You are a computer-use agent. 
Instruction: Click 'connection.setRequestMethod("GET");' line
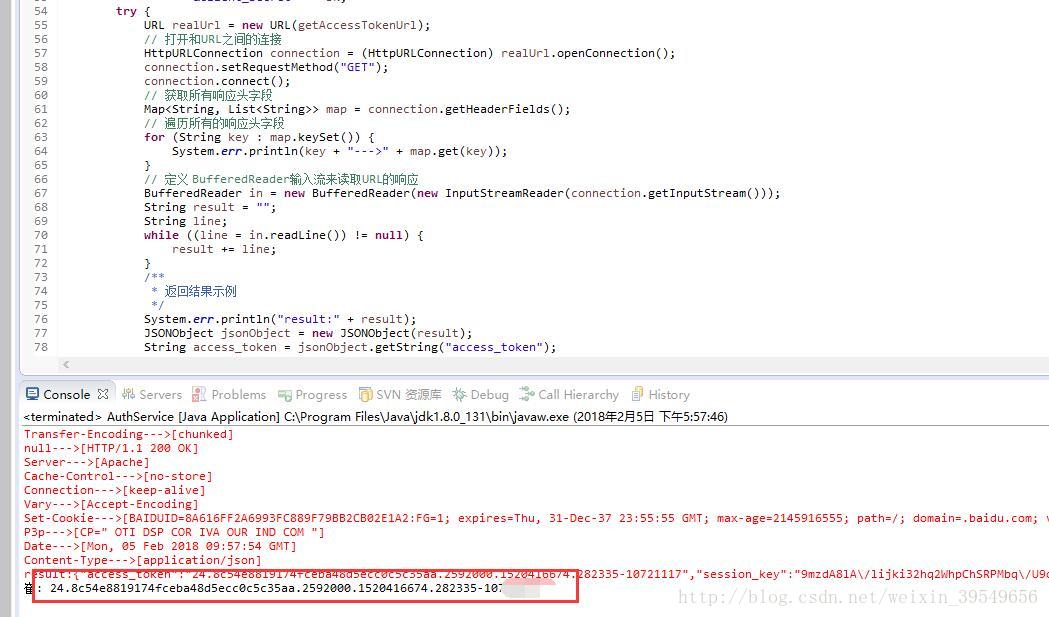pos(266,67)
